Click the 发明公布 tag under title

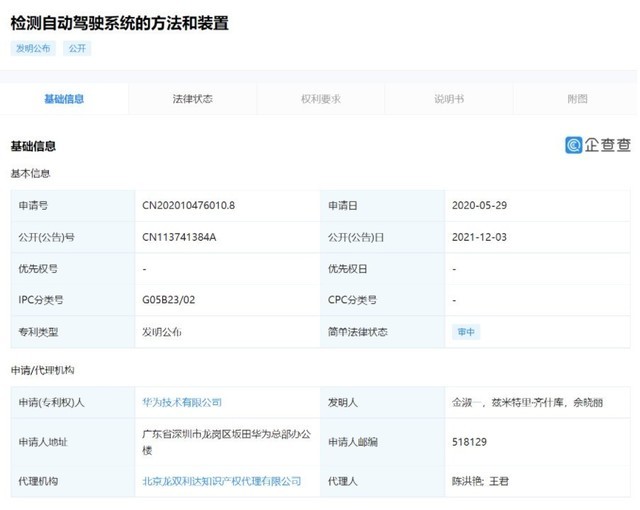(x=33, y=49)
